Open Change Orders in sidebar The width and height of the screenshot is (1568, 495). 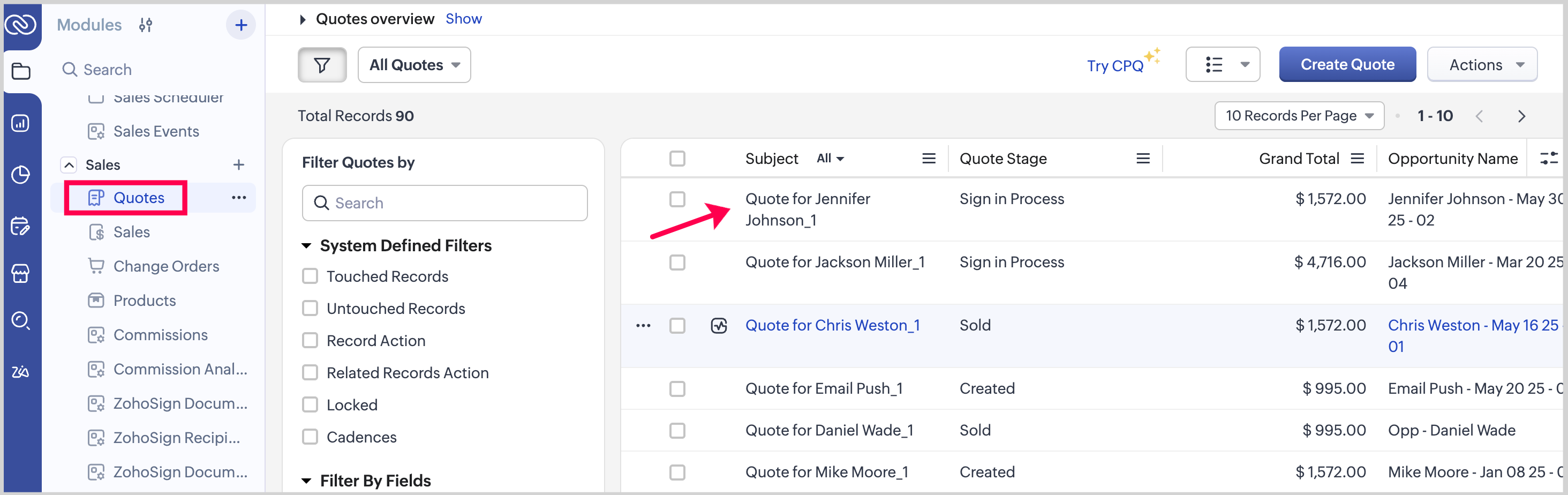click(165, 266)
